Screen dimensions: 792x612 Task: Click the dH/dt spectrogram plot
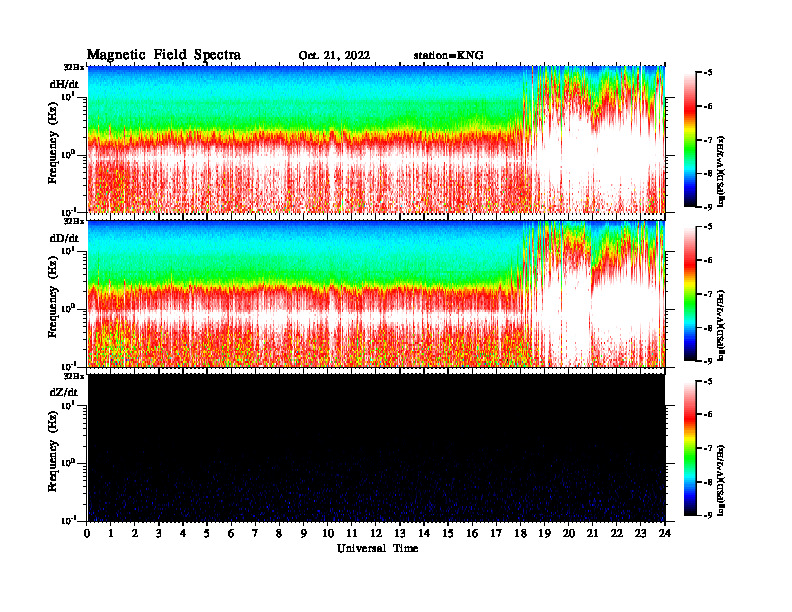point(376,139)
